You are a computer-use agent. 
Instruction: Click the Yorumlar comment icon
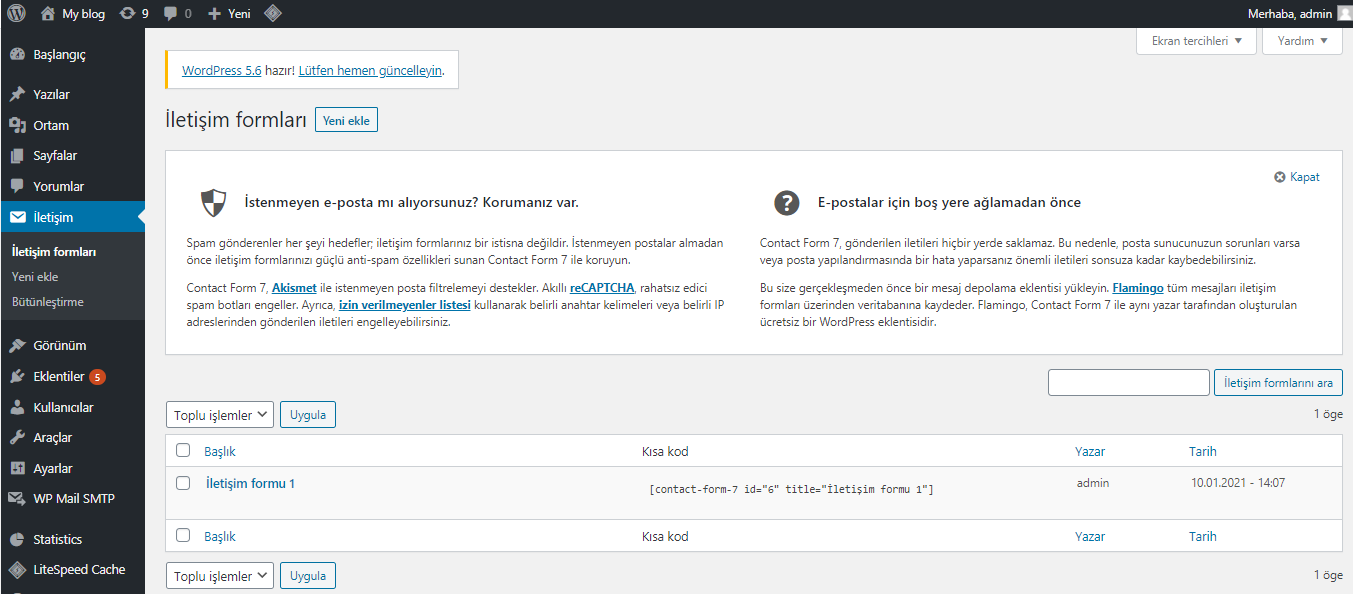point(17,187)
